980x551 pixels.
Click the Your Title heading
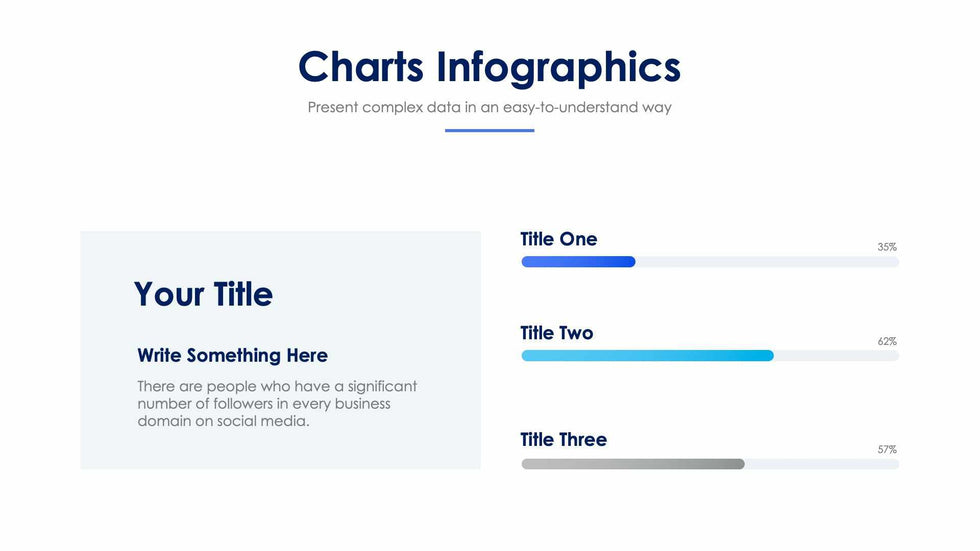pos(203,294)
